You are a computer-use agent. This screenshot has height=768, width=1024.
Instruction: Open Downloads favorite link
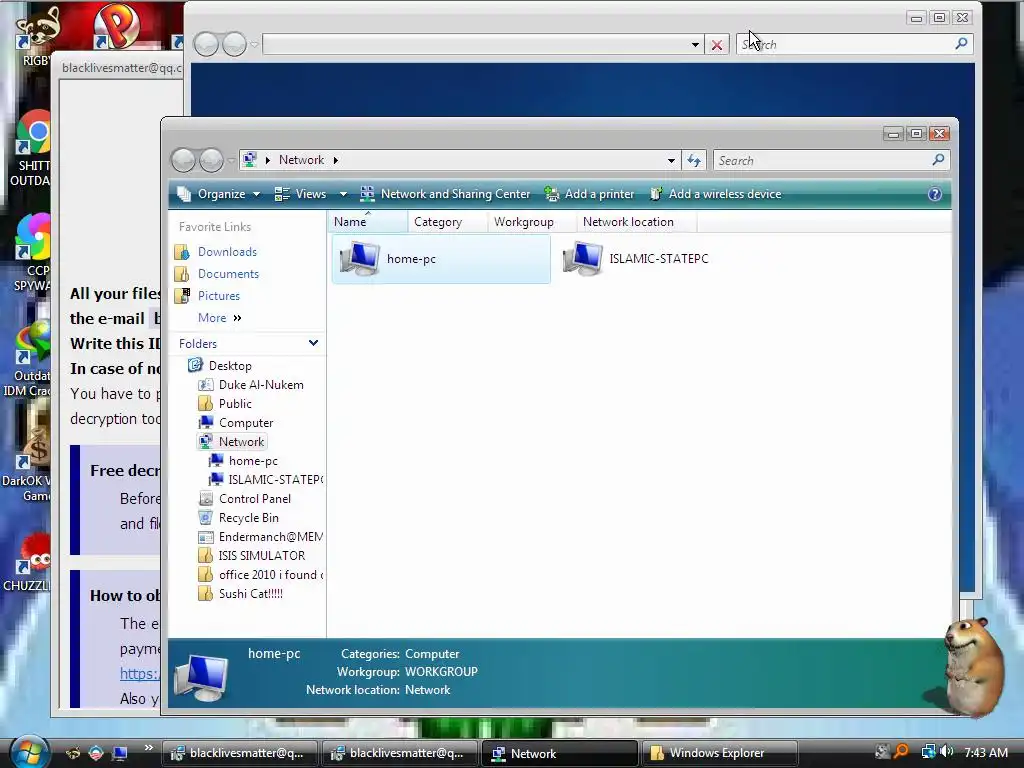point(227,252)
